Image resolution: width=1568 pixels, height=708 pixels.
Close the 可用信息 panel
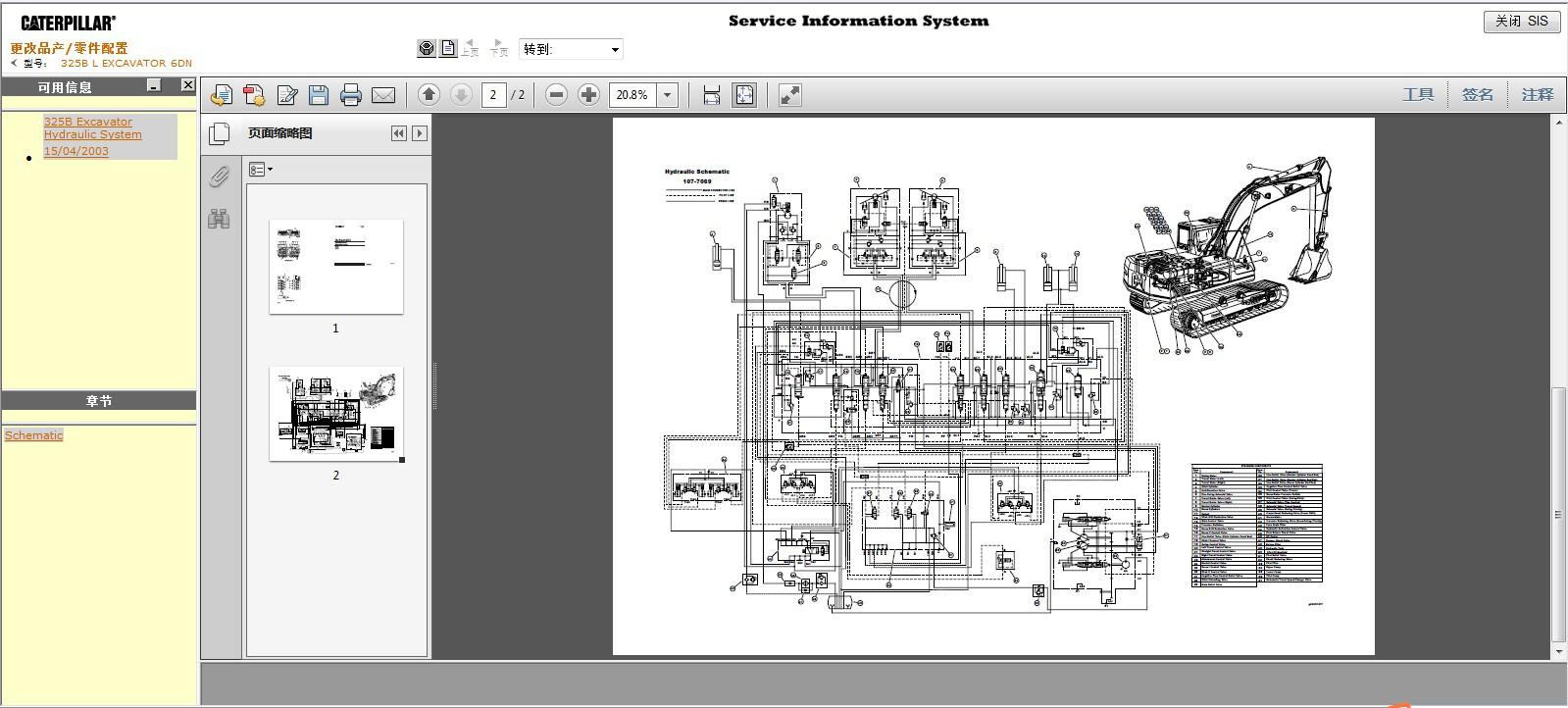click(188, 85)
